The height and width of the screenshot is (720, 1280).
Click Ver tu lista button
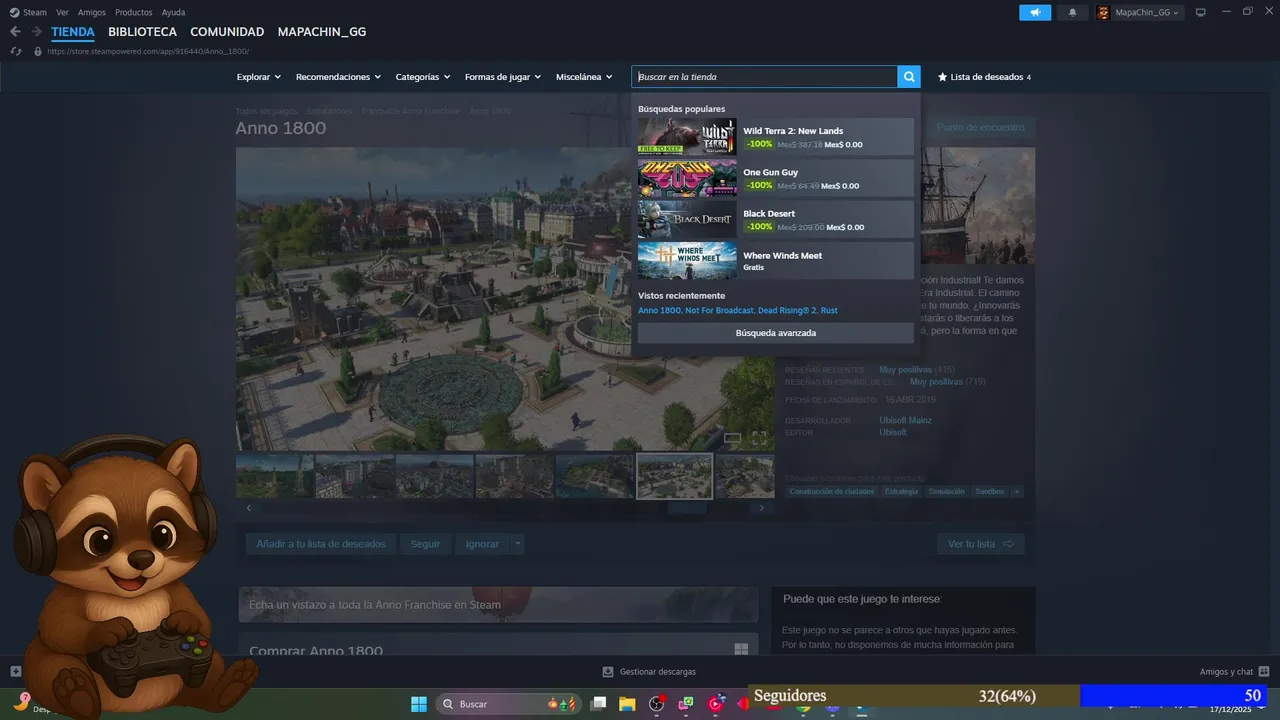tap(981, 544)
